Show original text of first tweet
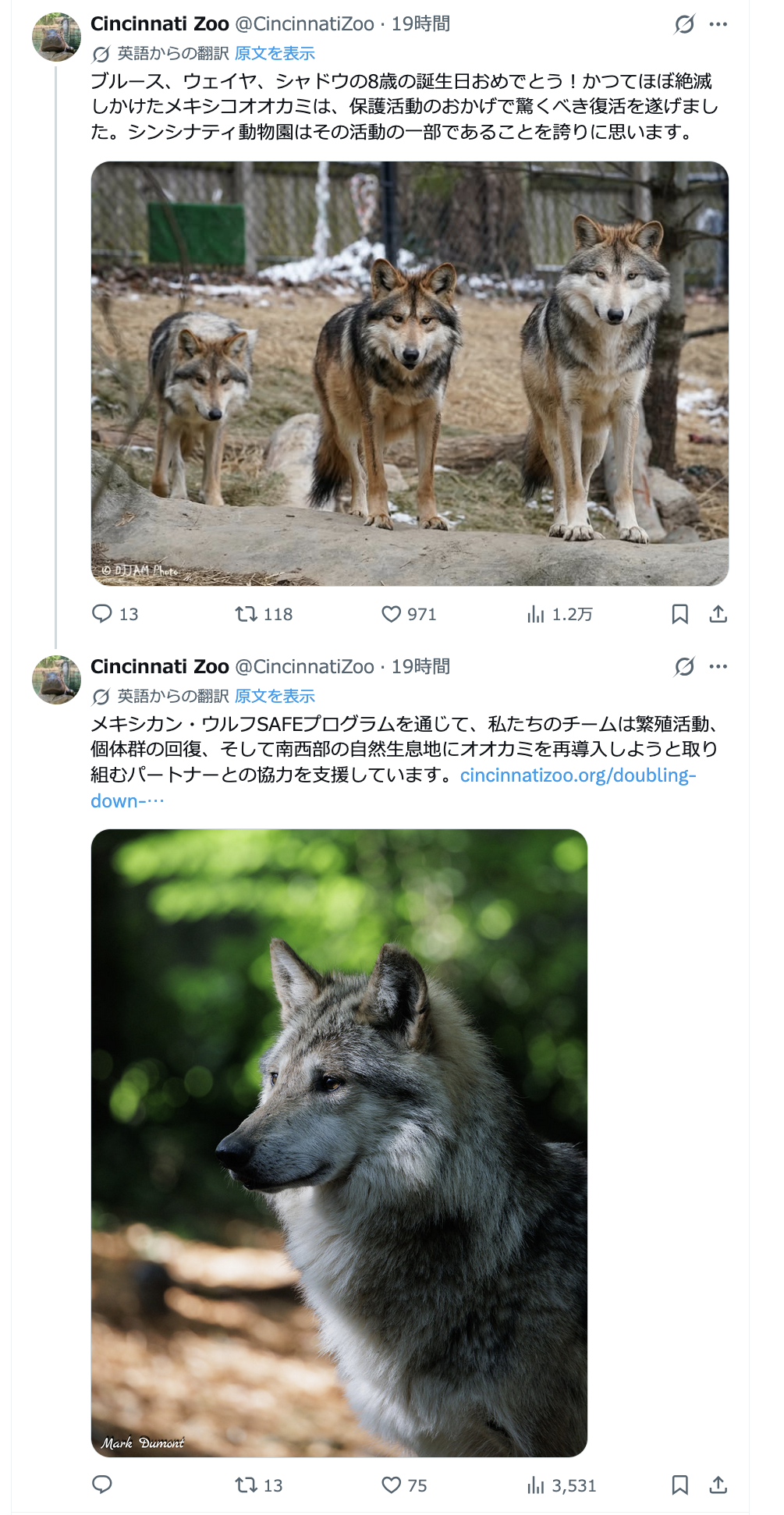Viewport: 784px width, 1515px height. click(275, 54)
